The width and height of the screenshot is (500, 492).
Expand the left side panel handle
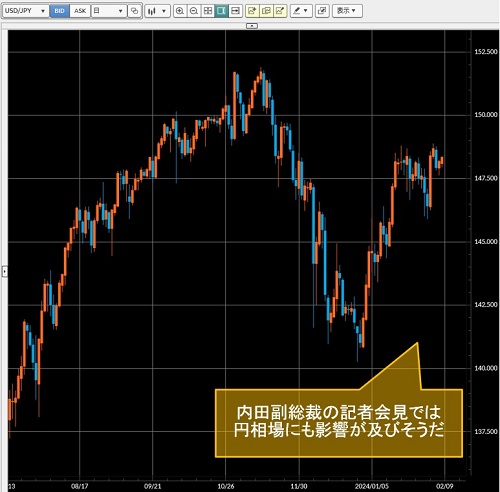[x=4, y=271]
